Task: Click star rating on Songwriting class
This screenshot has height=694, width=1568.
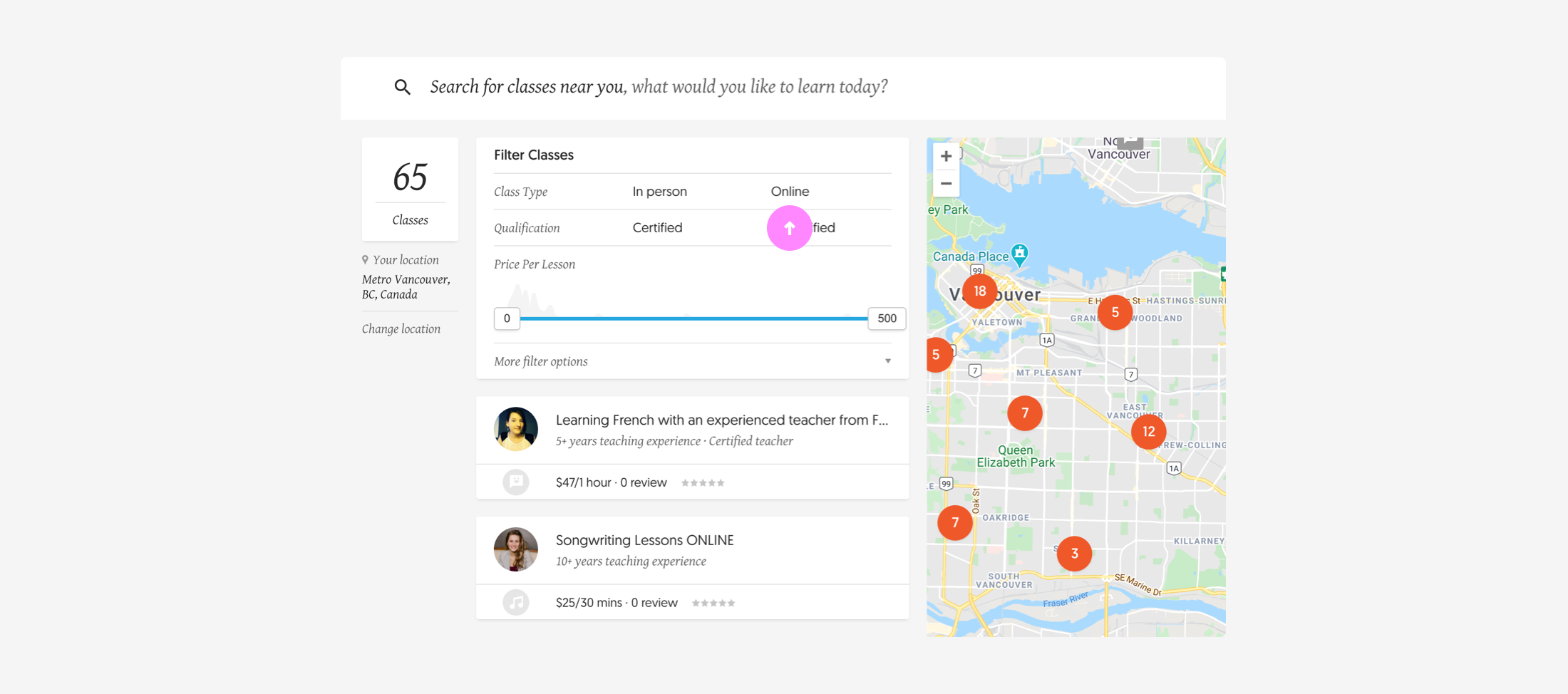Action: [x=713, y=604]
